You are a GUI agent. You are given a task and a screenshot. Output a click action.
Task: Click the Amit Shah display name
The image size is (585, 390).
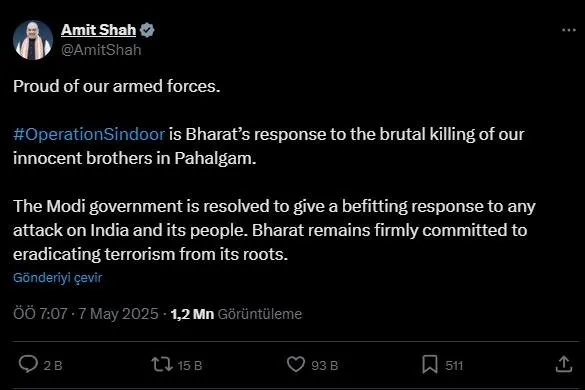(98, 30)
